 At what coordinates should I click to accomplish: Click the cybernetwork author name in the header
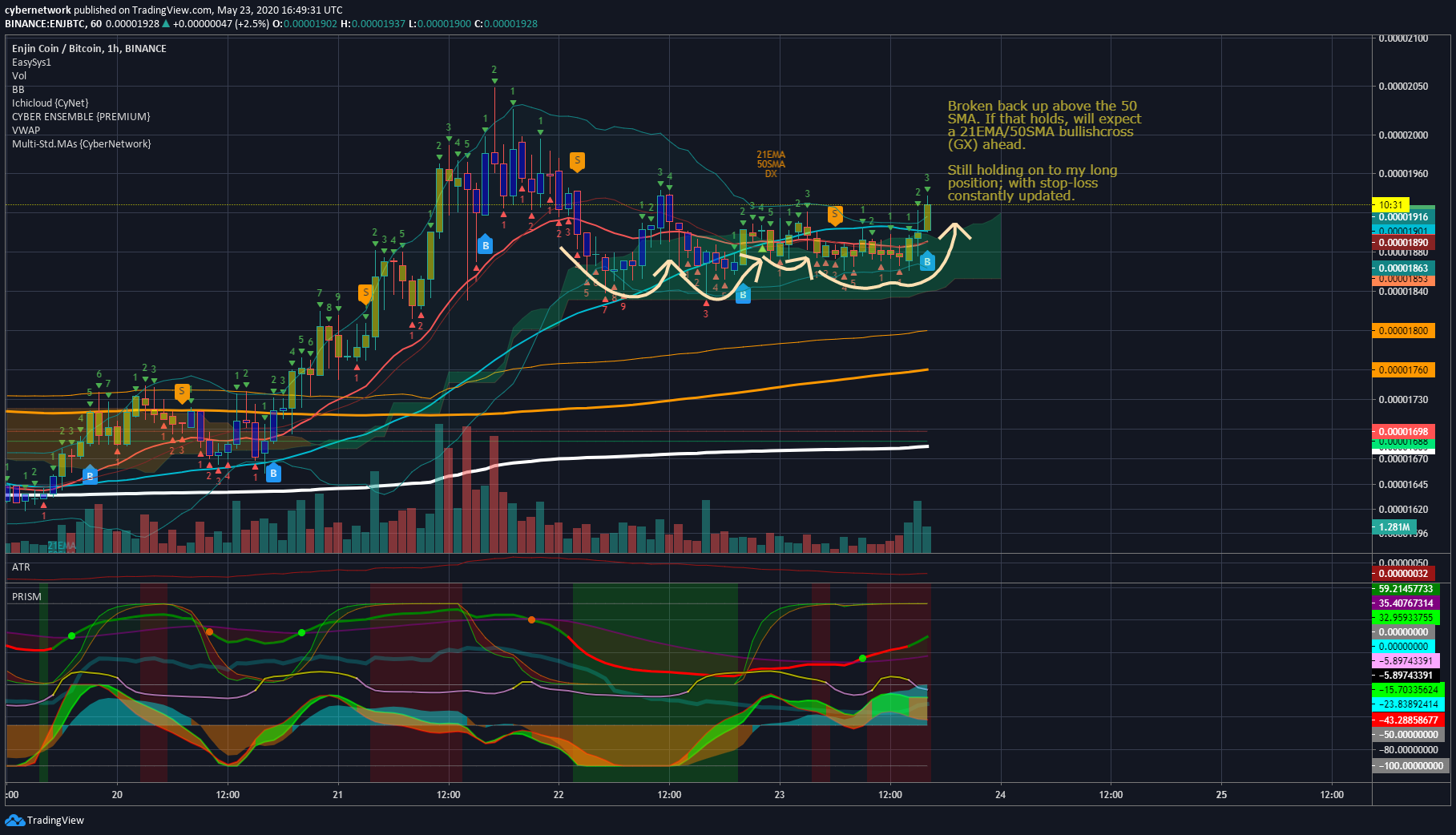coord(38,10)
